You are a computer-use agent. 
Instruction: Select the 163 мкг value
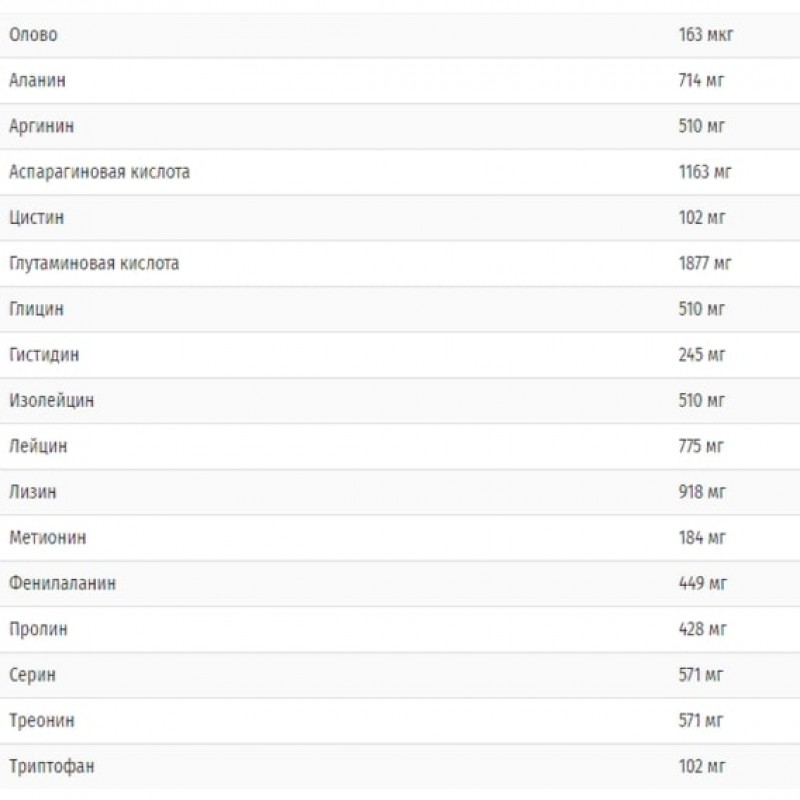[706, 35]
